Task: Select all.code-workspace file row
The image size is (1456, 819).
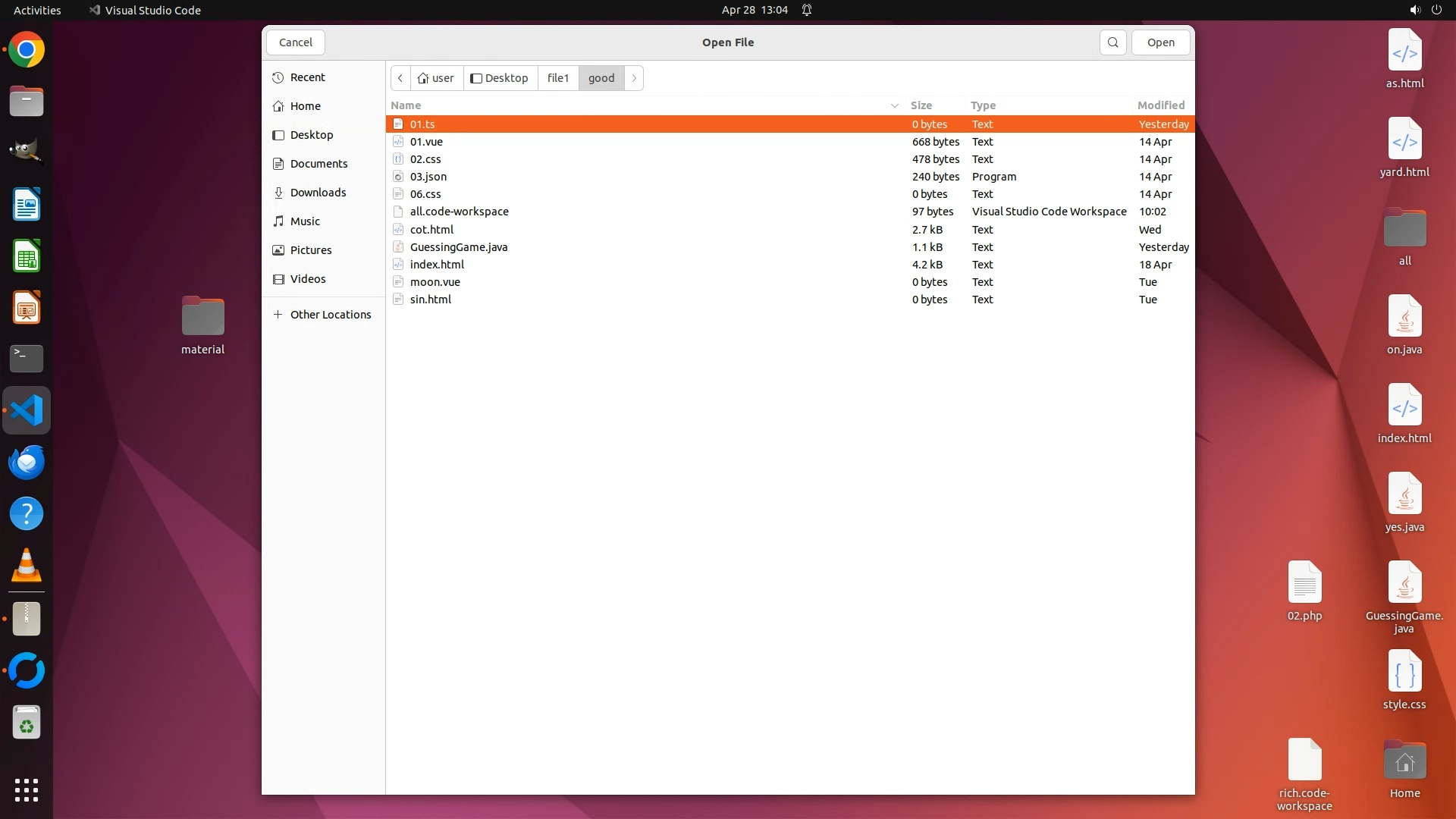Action: tap(459, 212)
